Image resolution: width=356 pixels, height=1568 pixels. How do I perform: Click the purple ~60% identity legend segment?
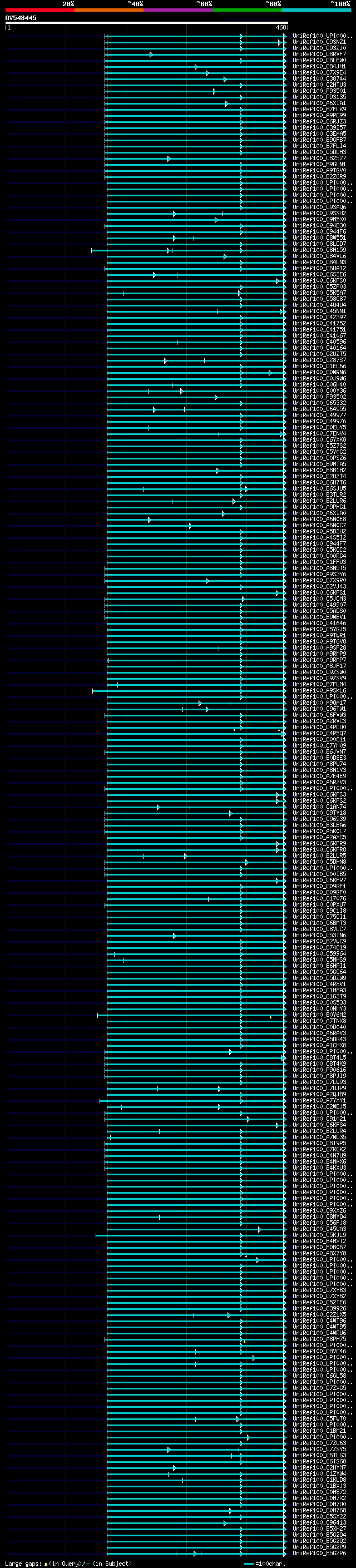tap(179, 10)
